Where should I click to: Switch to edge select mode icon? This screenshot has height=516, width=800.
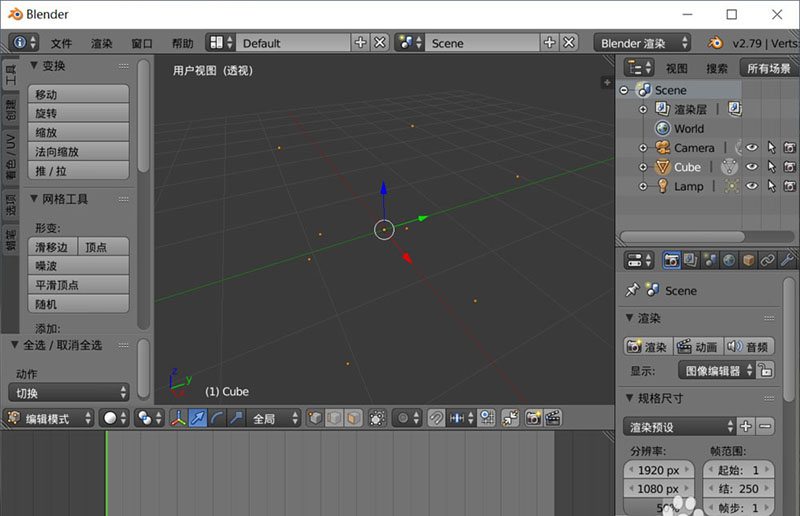334,419
